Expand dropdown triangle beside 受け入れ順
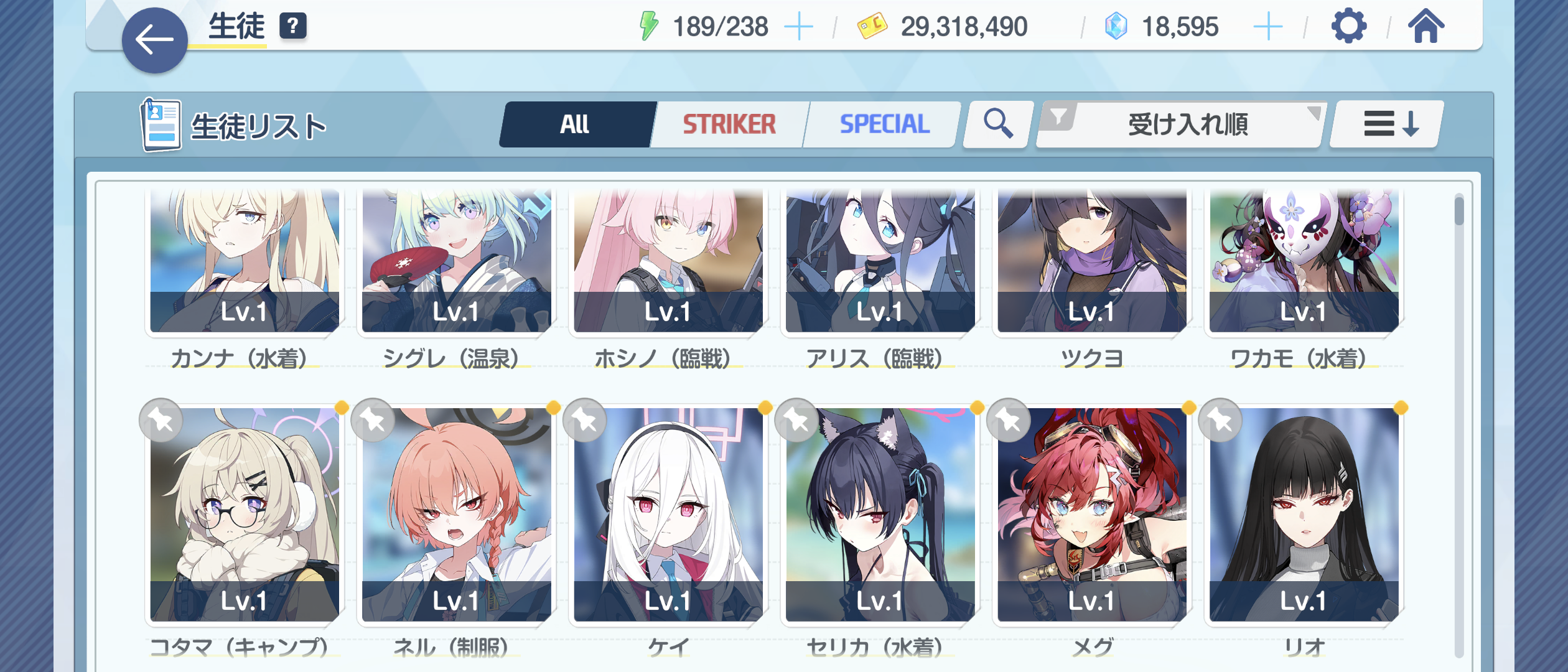Image resolution: width=1568 pixels, height=672 pixels. pos(1314,113)
